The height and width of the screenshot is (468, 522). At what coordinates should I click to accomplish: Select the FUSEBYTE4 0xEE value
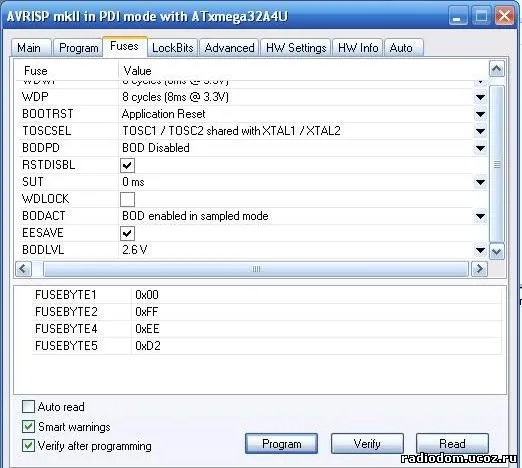(x=147, y=329)
